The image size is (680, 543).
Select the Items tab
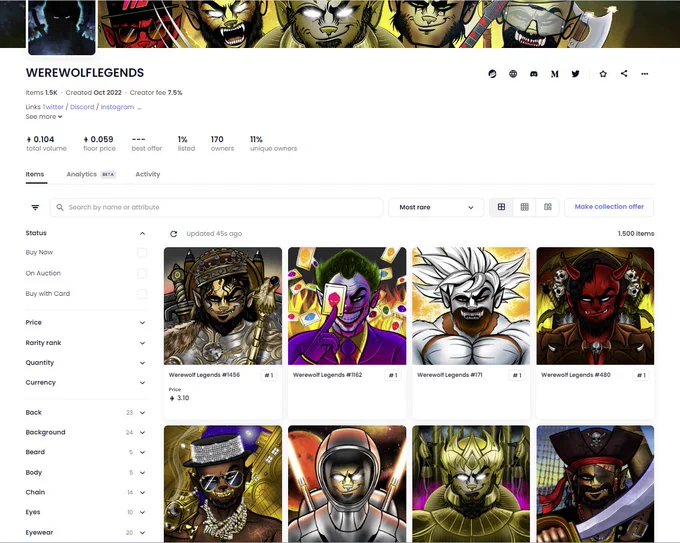coord(35,174)
